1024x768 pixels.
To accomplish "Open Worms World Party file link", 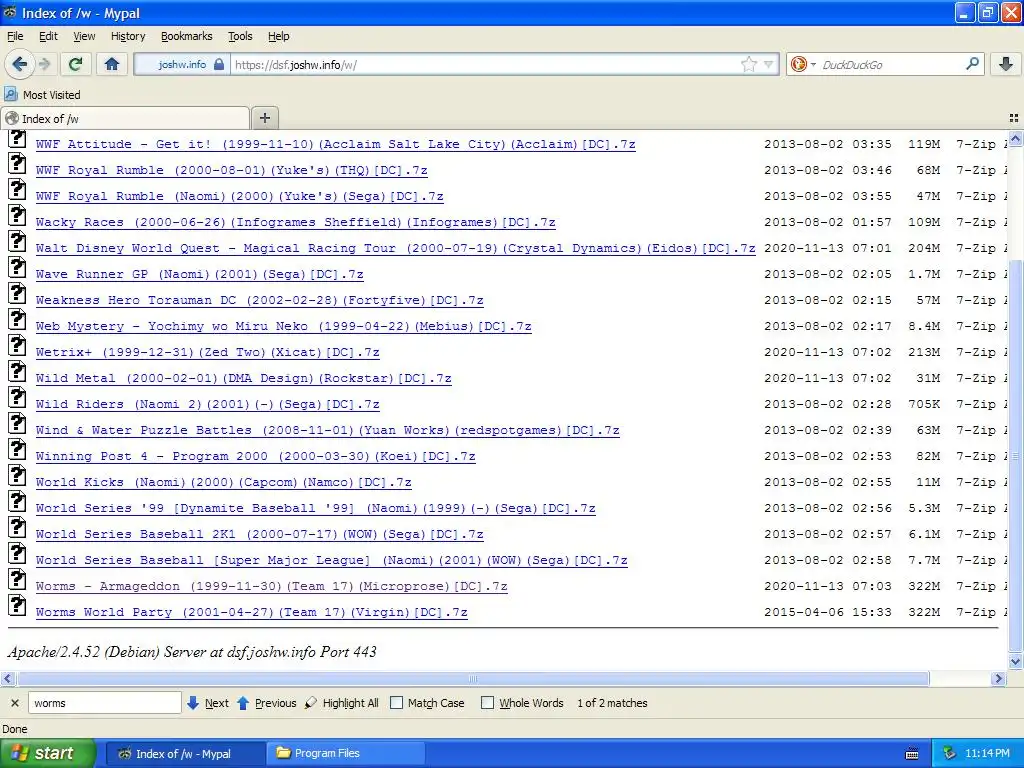I will coord(251,613).
